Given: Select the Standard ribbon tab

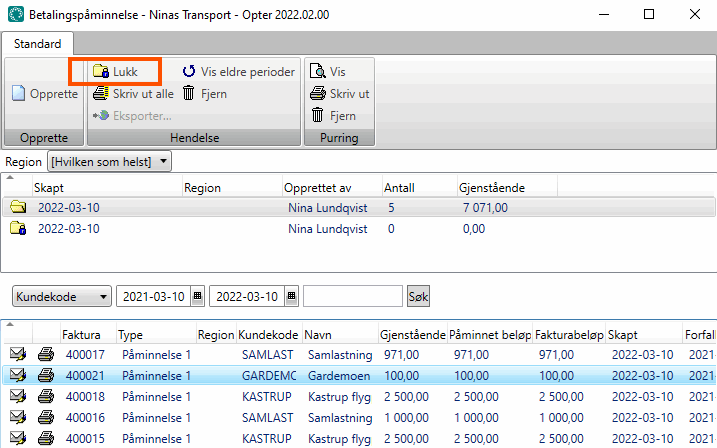Looking at the screenshot, I should coord(37,44).
